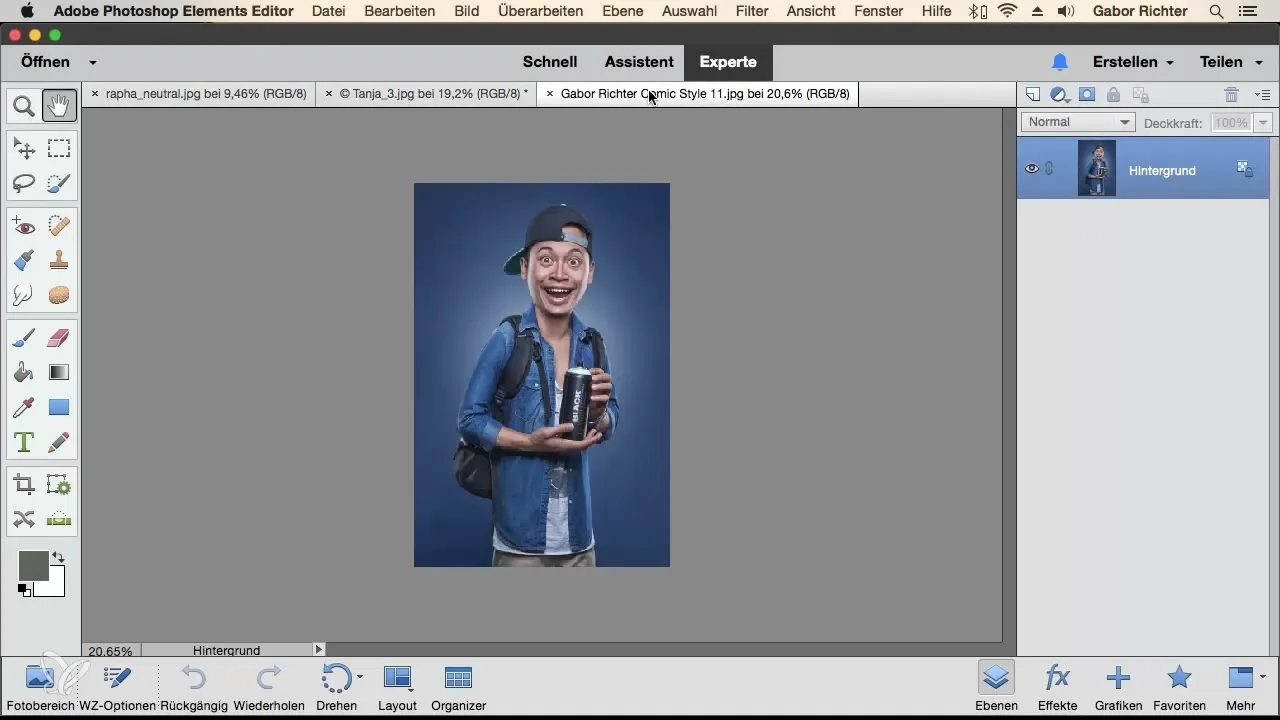Viewport: 1280px width, 720px height.
Task: Open the blend mode Normal dropdown
Action: (1078, 122)
